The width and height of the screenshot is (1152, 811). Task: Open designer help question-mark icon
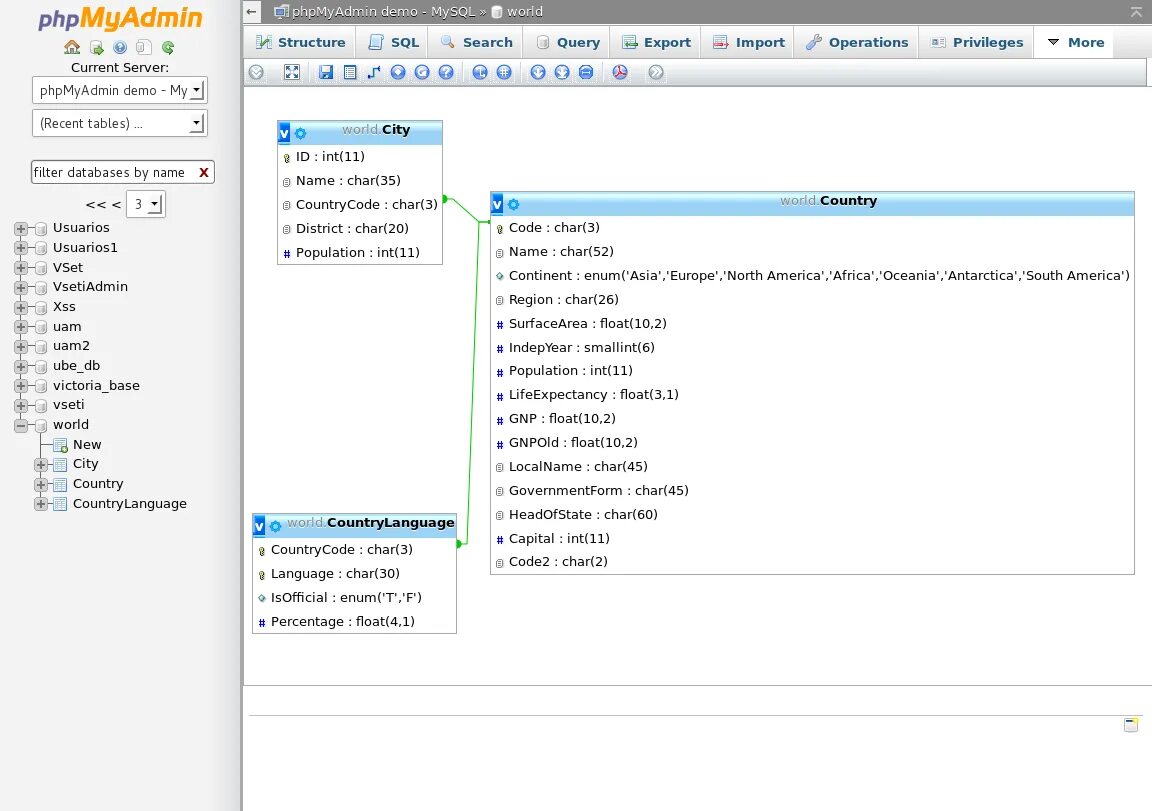tap(446, 72)
